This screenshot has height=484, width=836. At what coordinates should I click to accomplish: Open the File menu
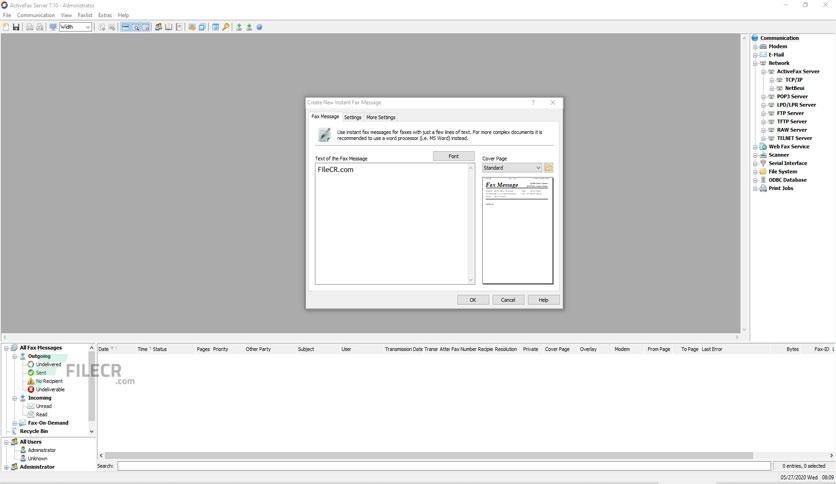(7, 15)
